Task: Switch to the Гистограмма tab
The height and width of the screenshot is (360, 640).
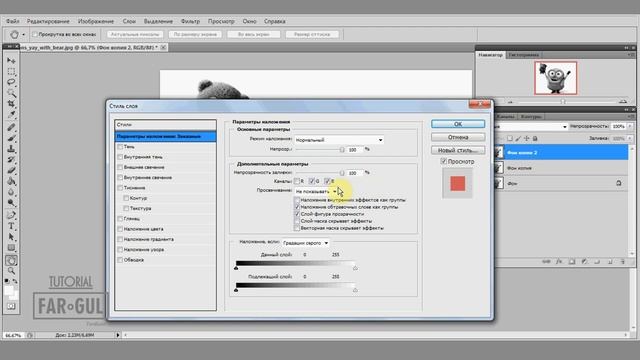Action: pos(524,55)
